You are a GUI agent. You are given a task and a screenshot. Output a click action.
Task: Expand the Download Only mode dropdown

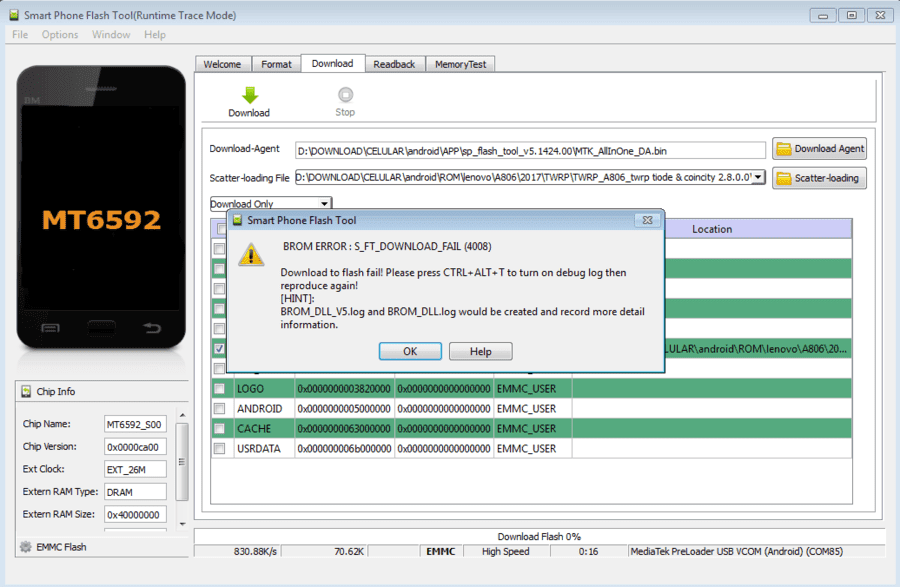click(324, 204)
